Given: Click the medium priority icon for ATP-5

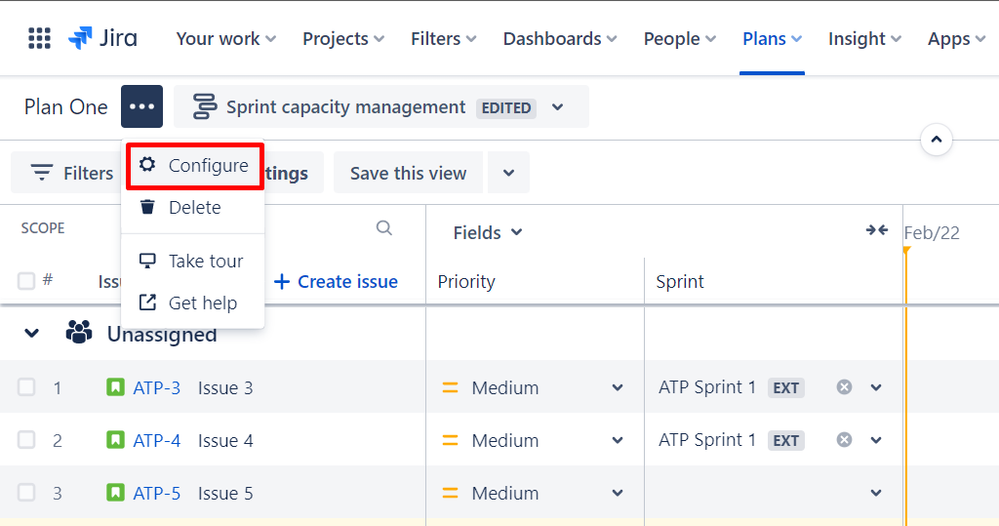Looking at the screenshot, I should 450,493.
